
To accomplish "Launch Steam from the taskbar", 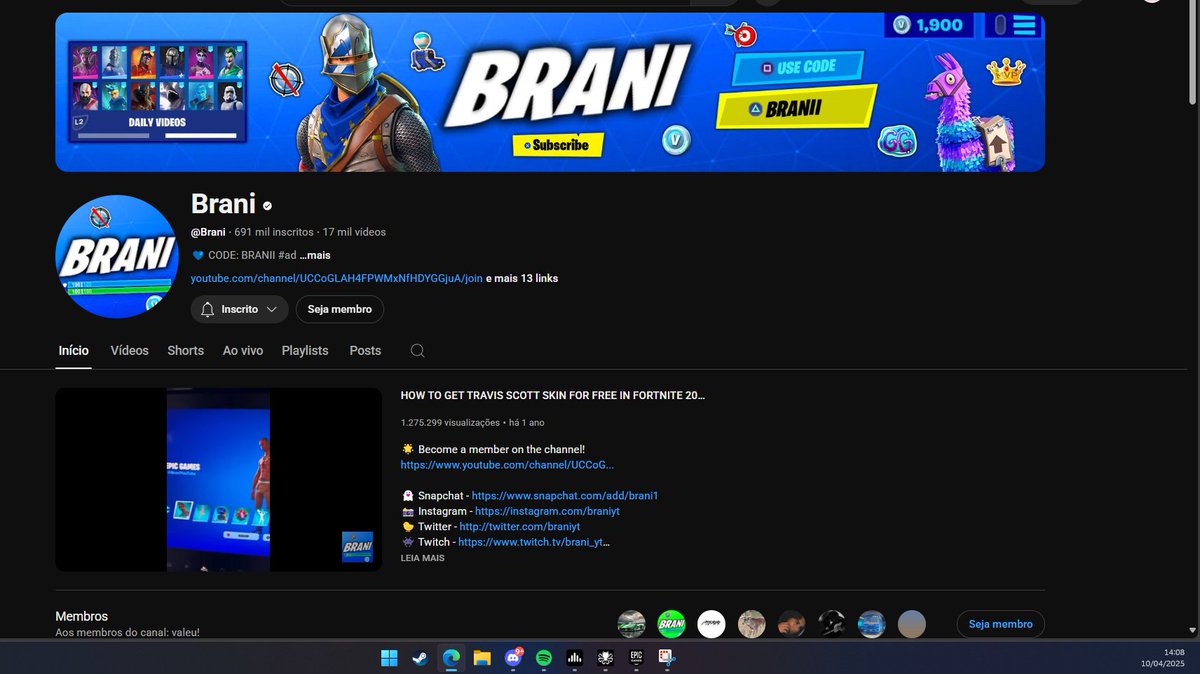I will 420,658.
